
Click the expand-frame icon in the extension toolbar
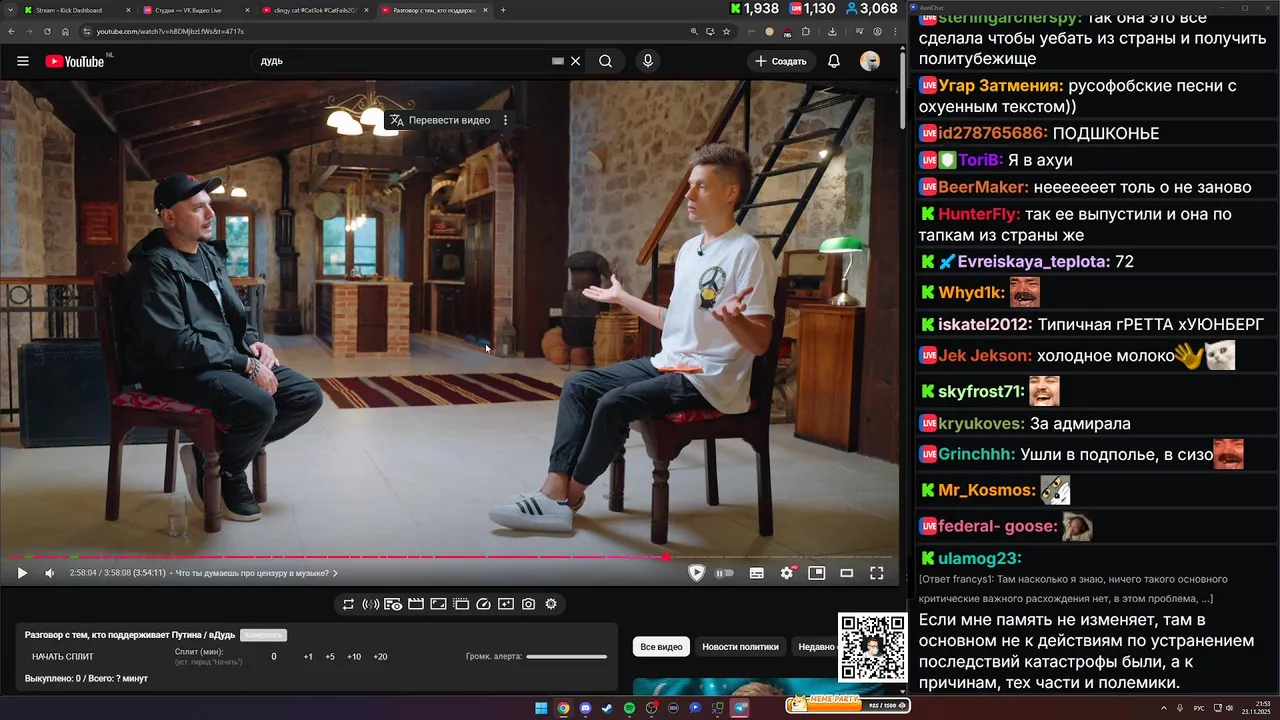point(438,604)
